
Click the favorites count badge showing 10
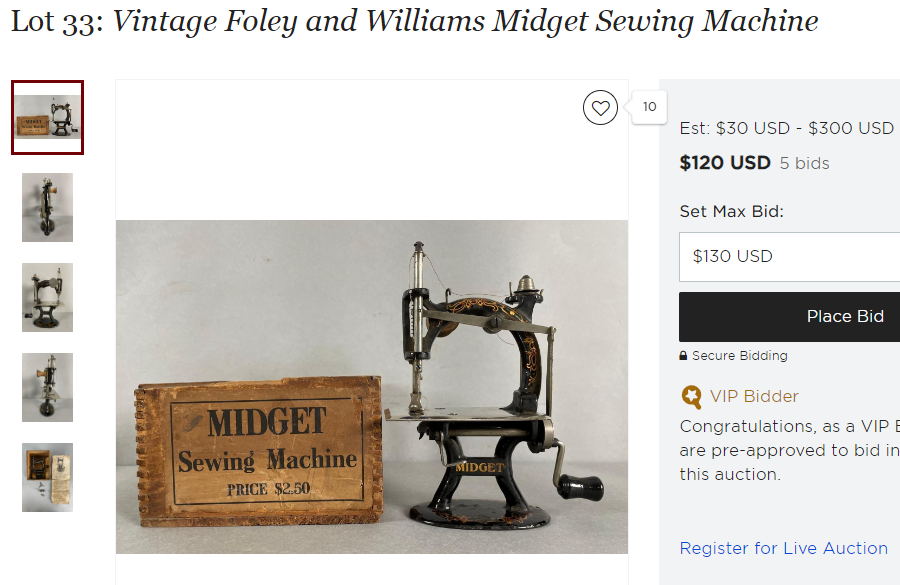coord(649,107)
